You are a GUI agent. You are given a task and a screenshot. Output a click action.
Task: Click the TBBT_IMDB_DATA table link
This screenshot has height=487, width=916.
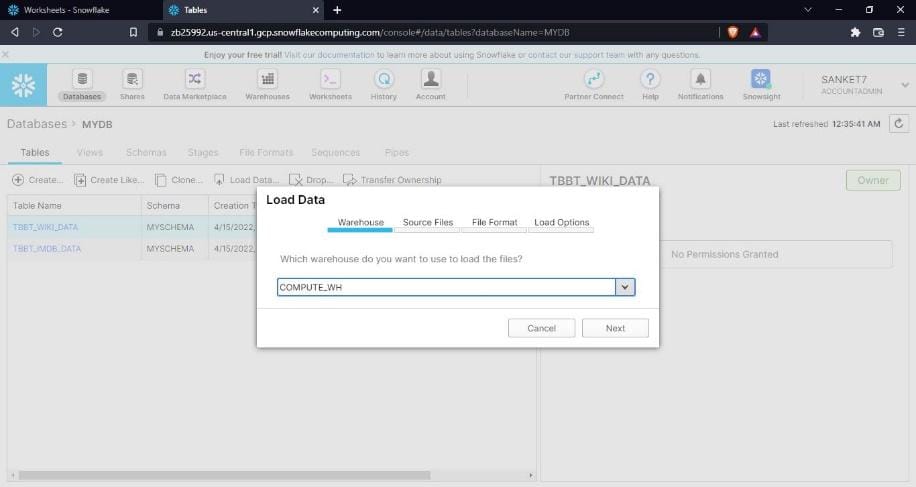pyautogui.click(x=47, y=248)
